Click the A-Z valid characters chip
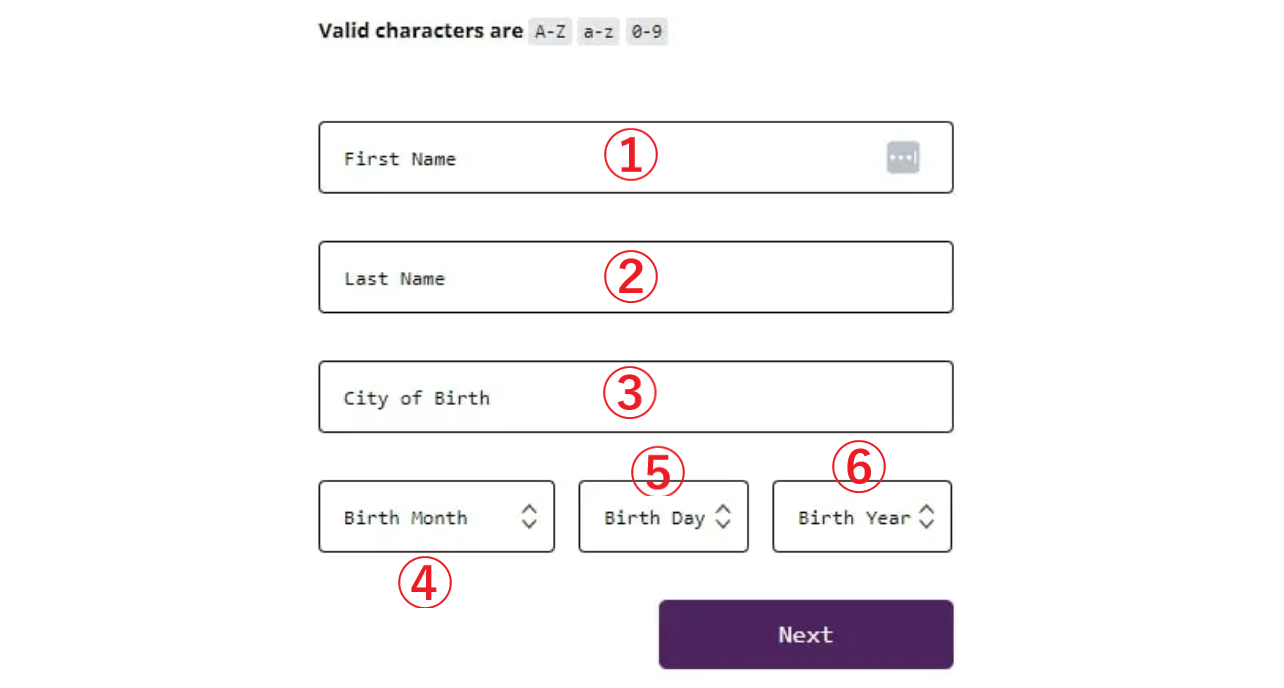This screenshot has width=1284, height=688. click(x=550, y=32)
